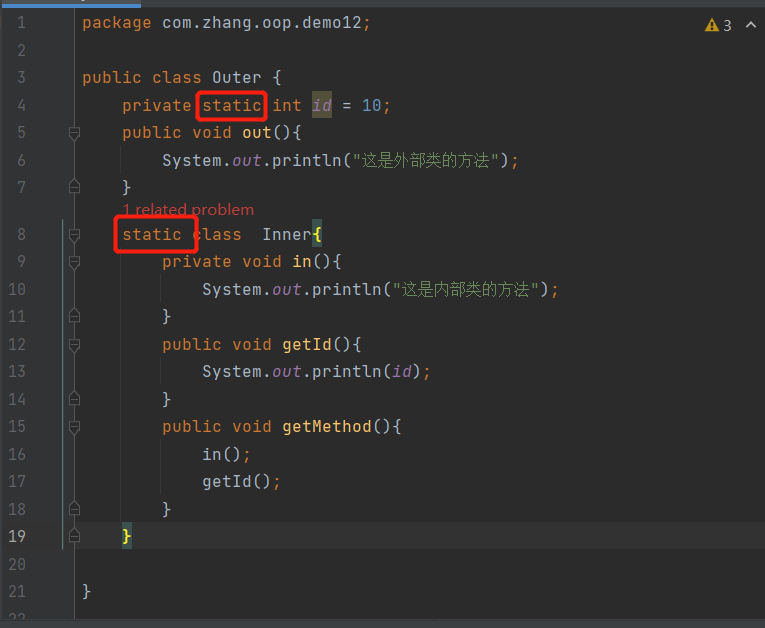Jump to previous highlighted error with up chevron
Image resolution: width=765 pixels, height=628 pixels.
(x=751, y=25)
